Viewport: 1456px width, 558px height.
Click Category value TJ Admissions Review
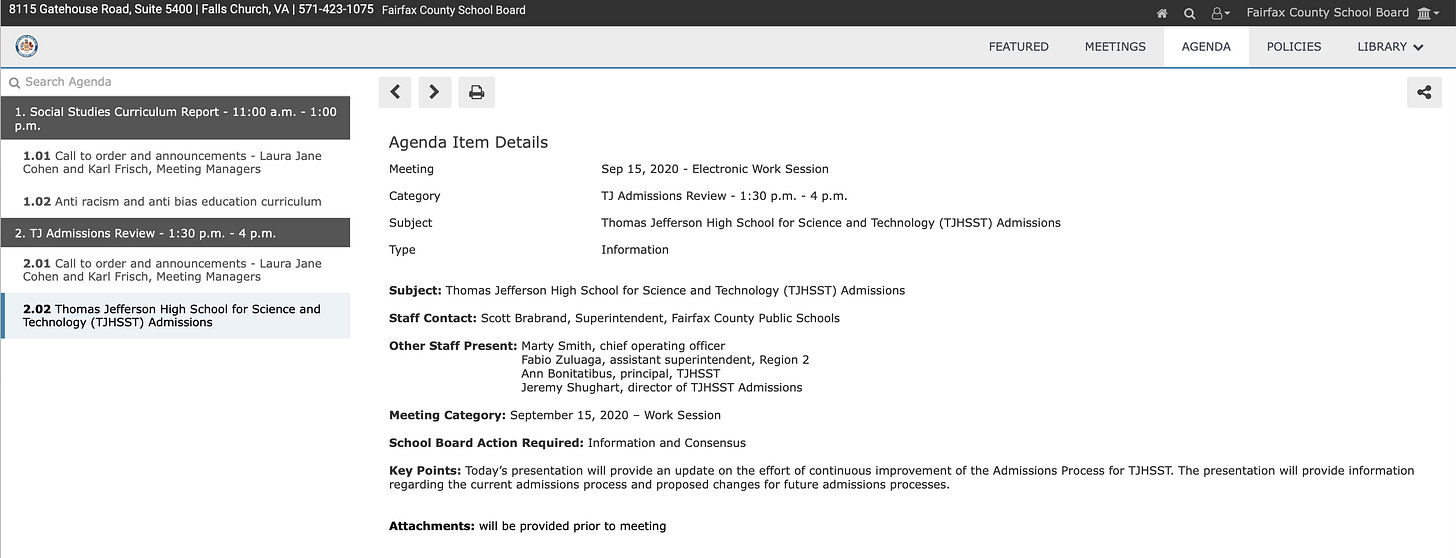(x=724, y=196)
